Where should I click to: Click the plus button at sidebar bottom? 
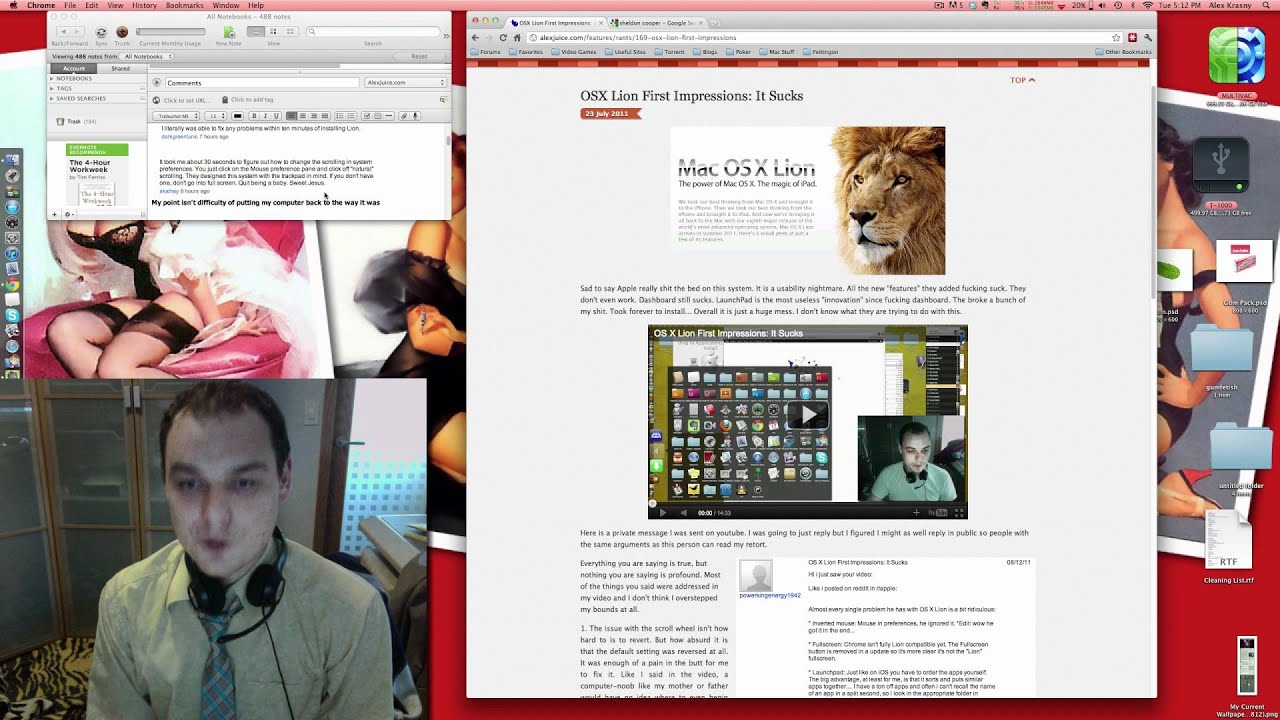[x=55, y=214]
